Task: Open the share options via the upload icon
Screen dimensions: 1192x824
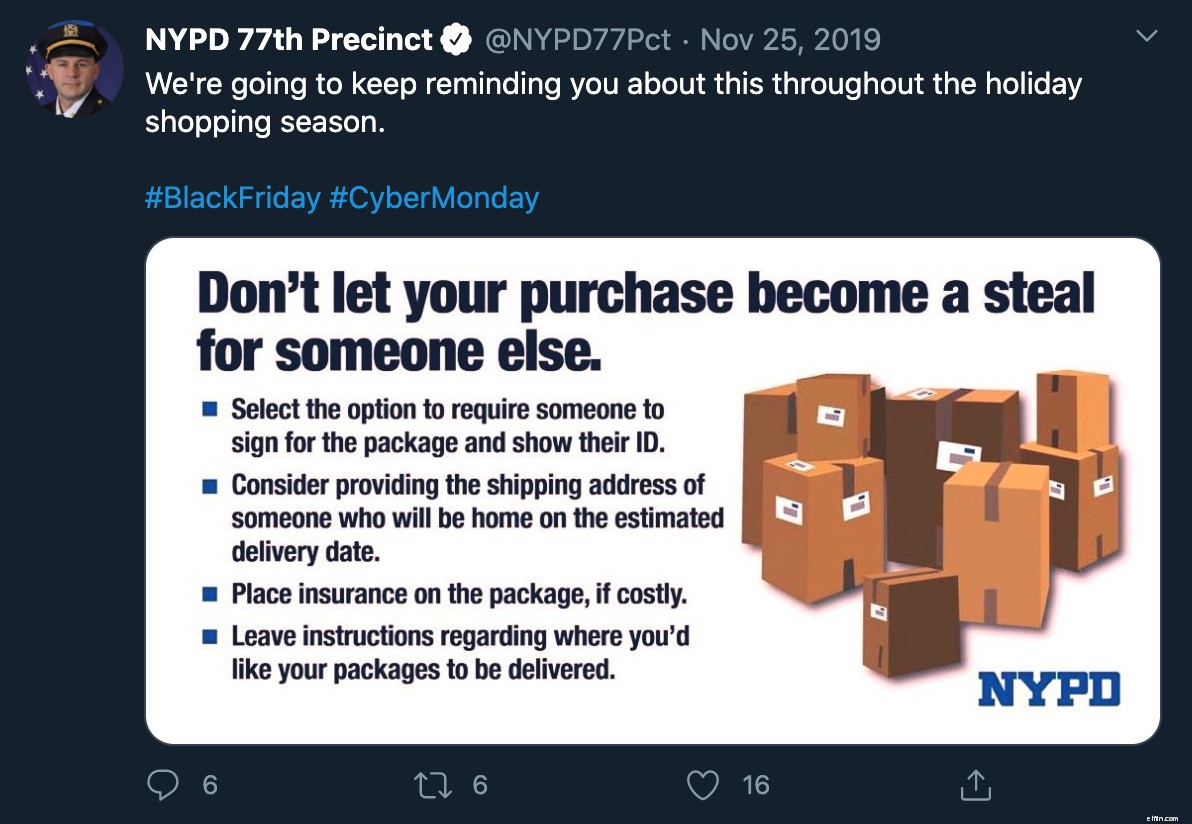Action: click(x=975, y=785)
